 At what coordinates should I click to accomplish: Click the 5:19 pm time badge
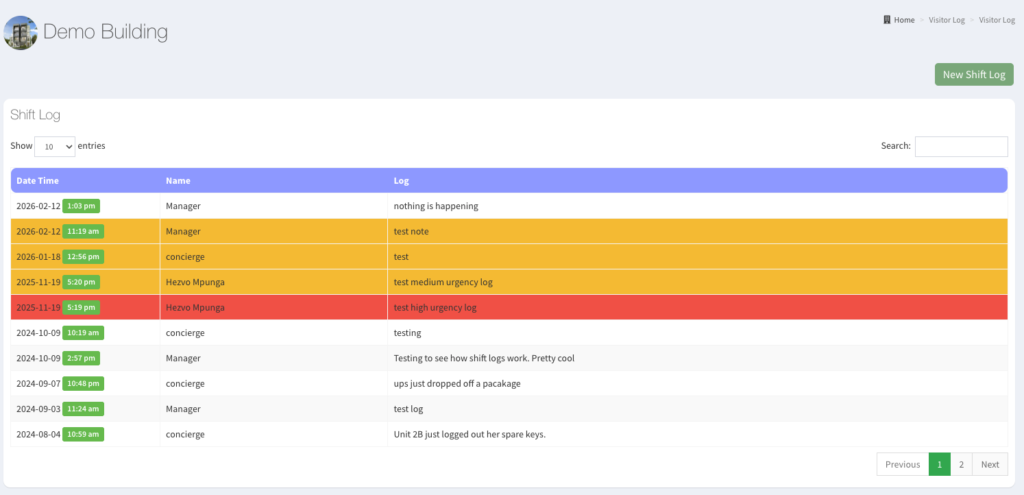tap(81, 307)
